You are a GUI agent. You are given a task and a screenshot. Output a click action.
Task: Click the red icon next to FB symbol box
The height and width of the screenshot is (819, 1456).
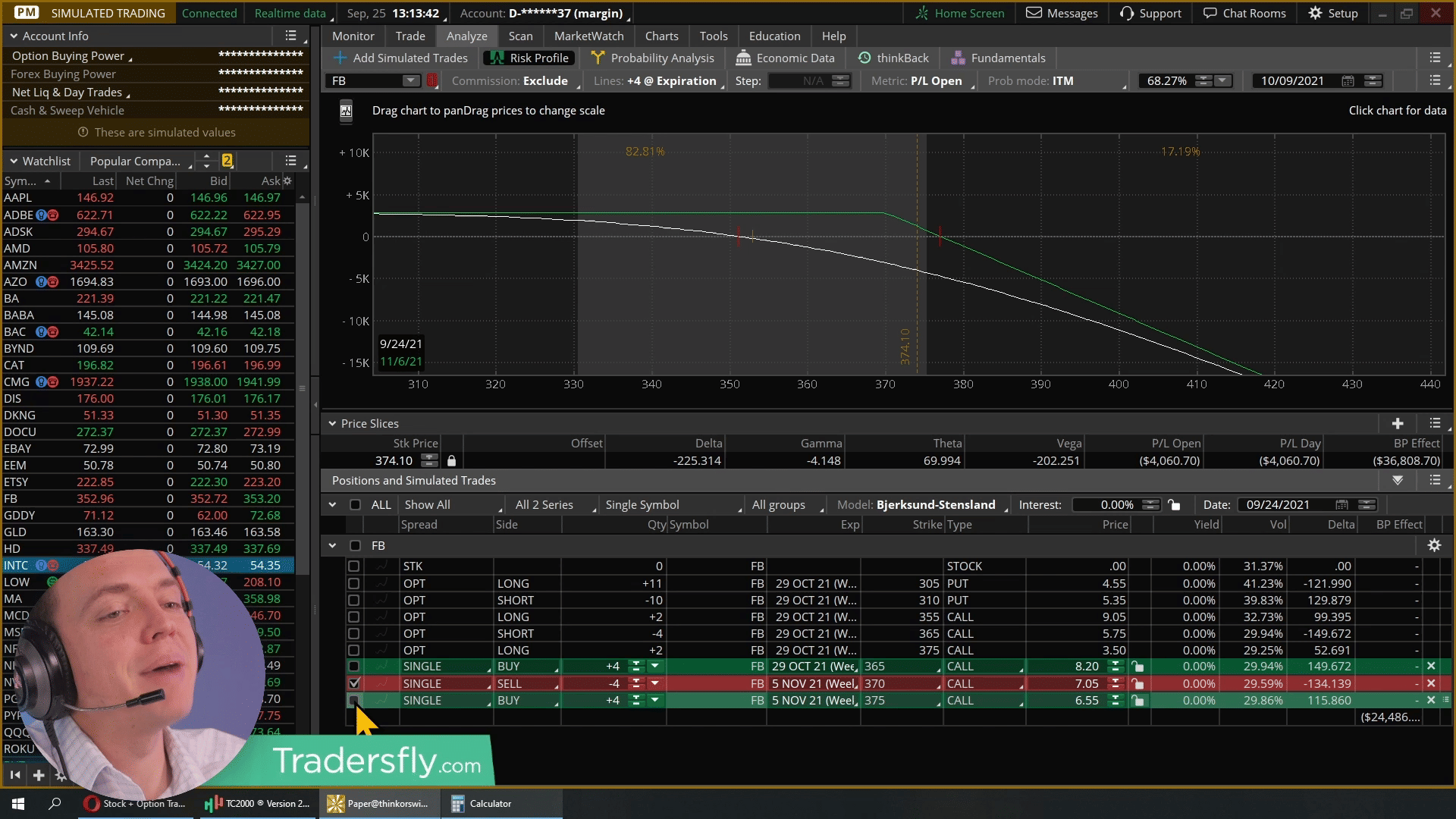431,80
